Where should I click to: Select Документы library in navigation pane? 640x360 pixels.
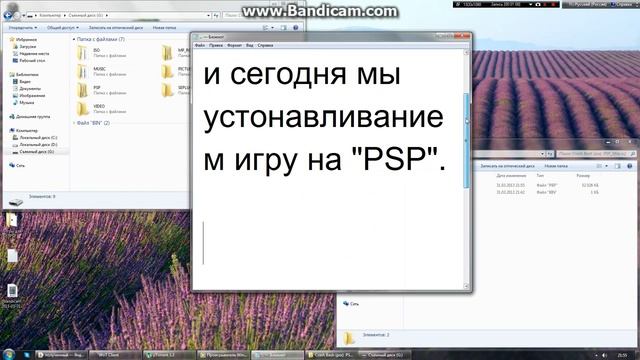pyautogui.click(x=27, y=89)
